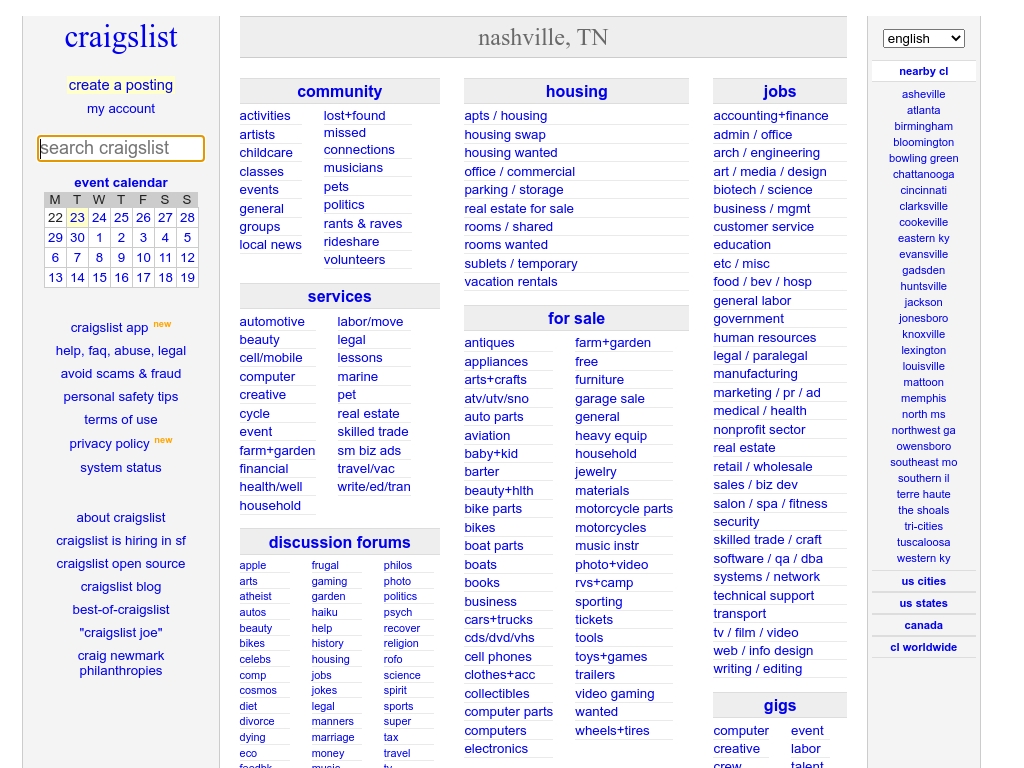The height and width of the screenshot is (768, 1024).
Task: Open the atheist discussion forum
Action: point(255,597)
